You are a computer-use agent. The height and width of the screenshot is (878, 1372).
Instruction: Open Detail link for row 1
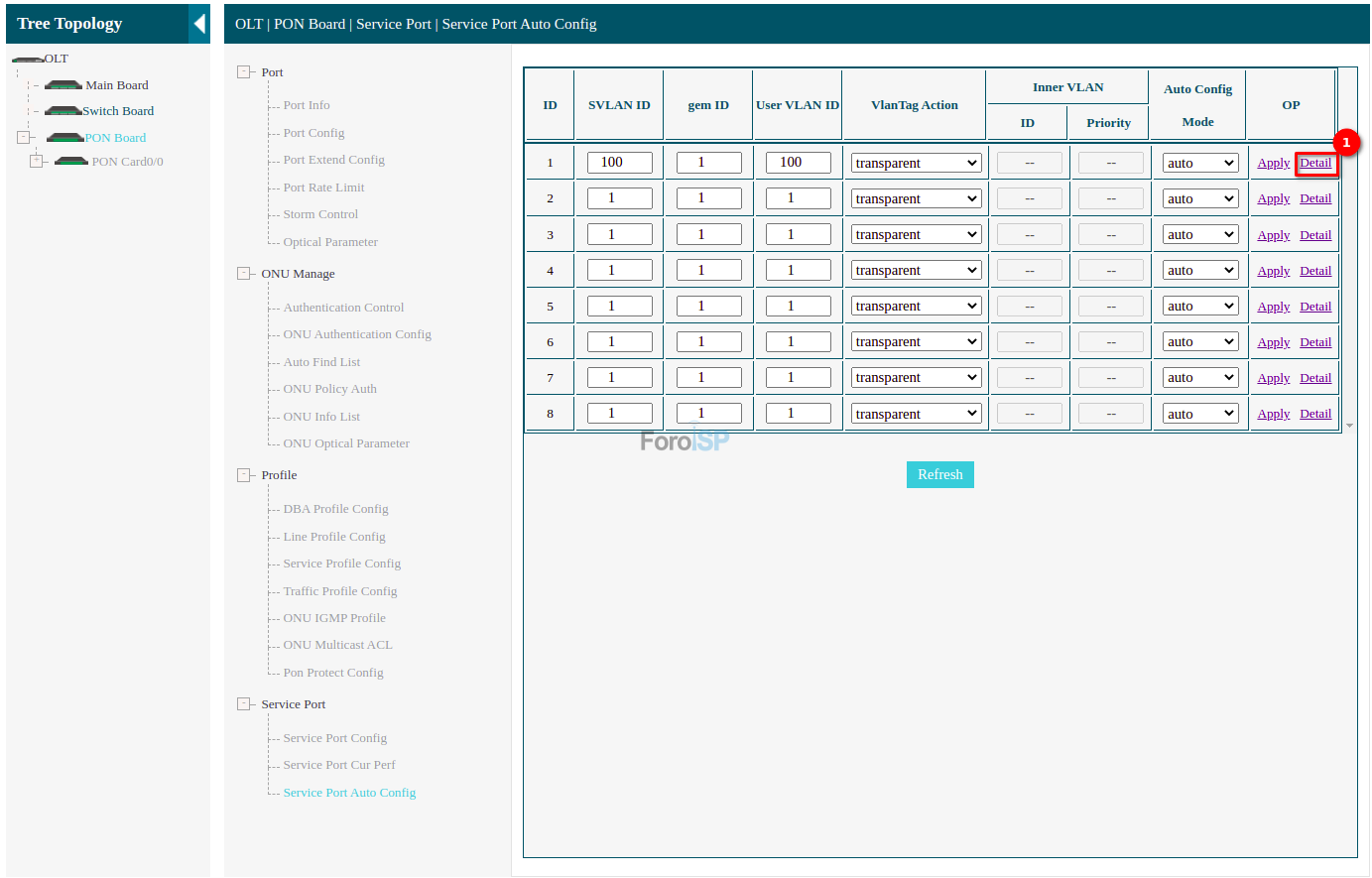pyautogui.click(x=1315, y=163)
